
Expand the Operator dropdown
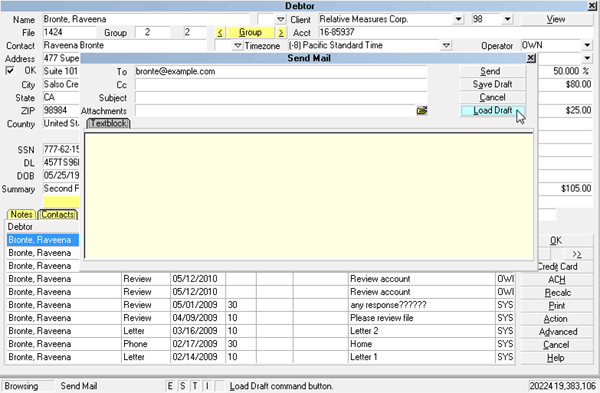(587, 45)
